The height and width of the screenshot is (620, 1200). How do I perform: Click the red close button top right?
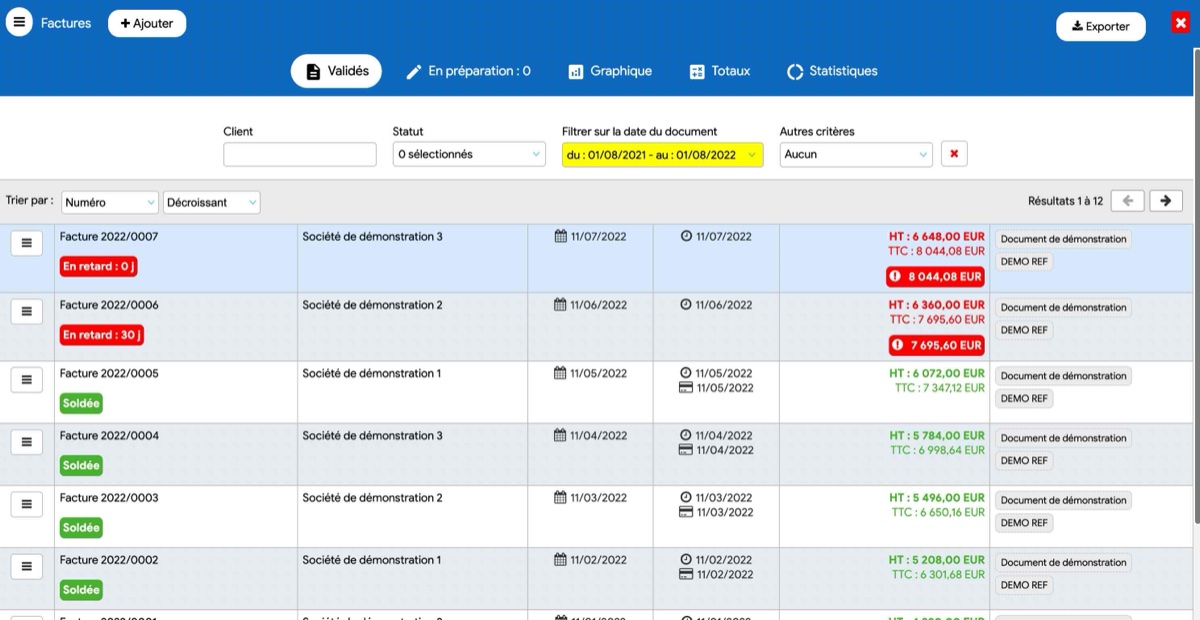pos(1180,23)
